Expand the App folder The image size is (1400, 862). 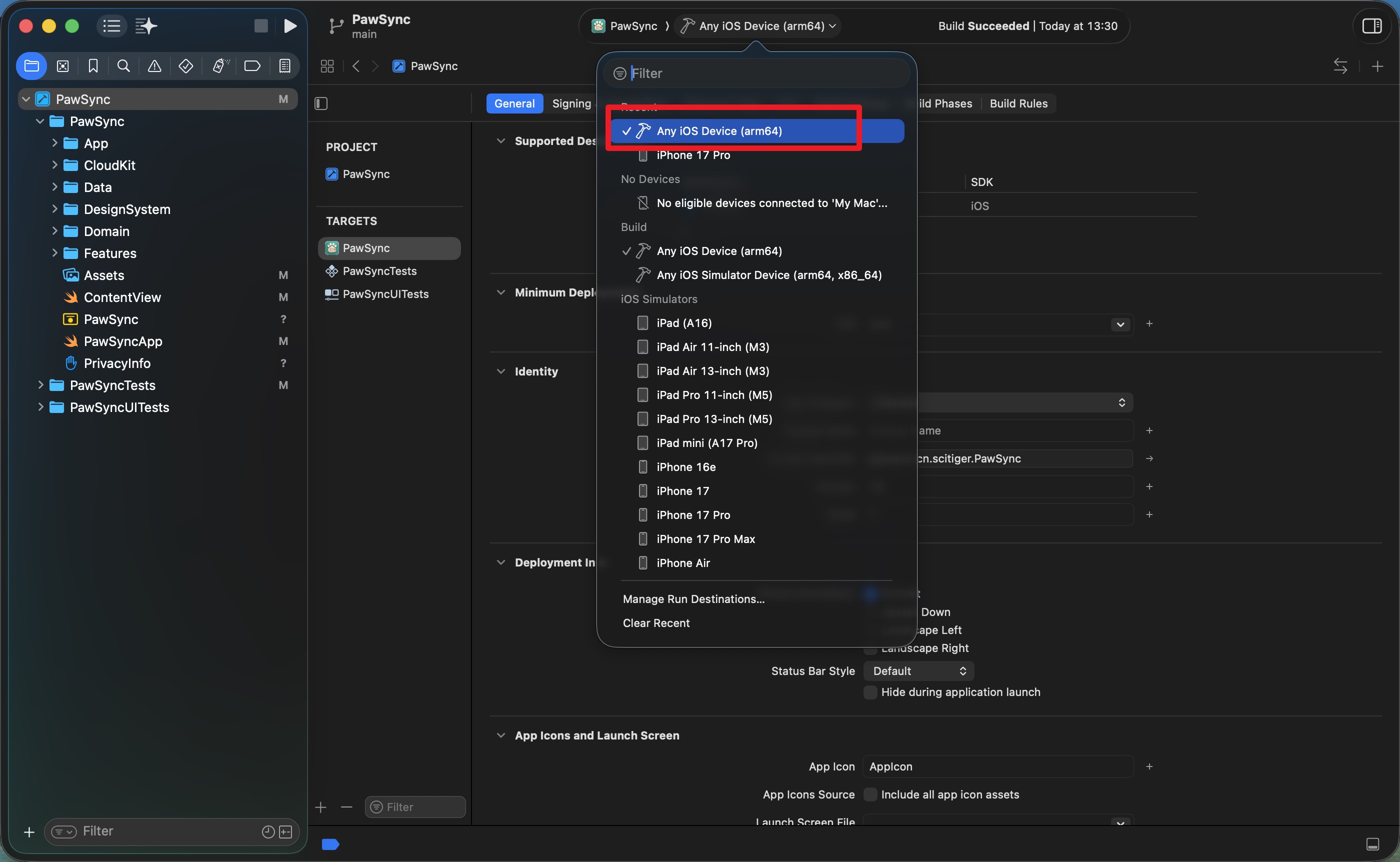[54, 143]
